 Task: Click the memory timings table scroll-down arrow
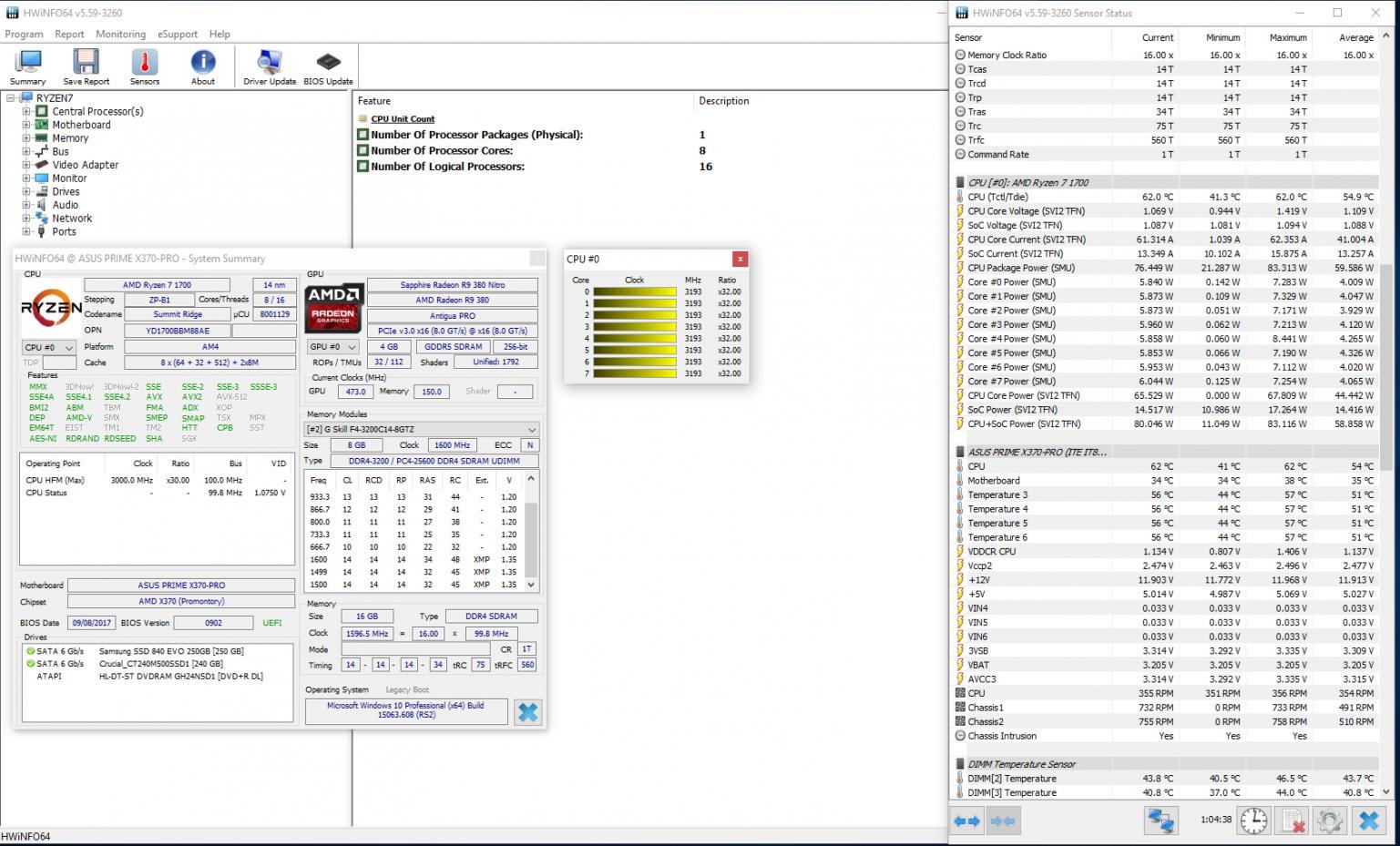pos(532,585)
